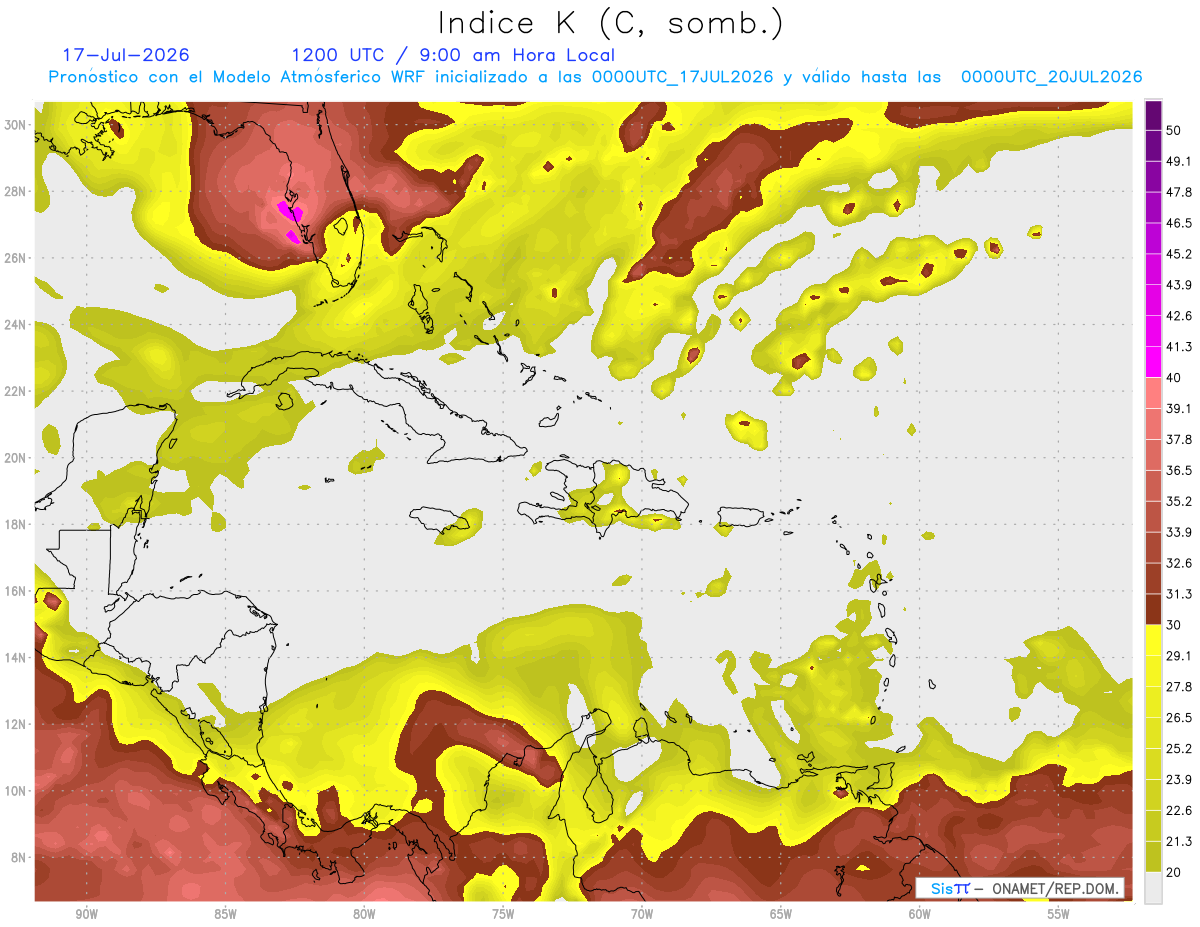The height and width of the screenshot is (927, 1200).
Task: Select the colorbar value 43.9
Action: click(x=1179, y=285)
